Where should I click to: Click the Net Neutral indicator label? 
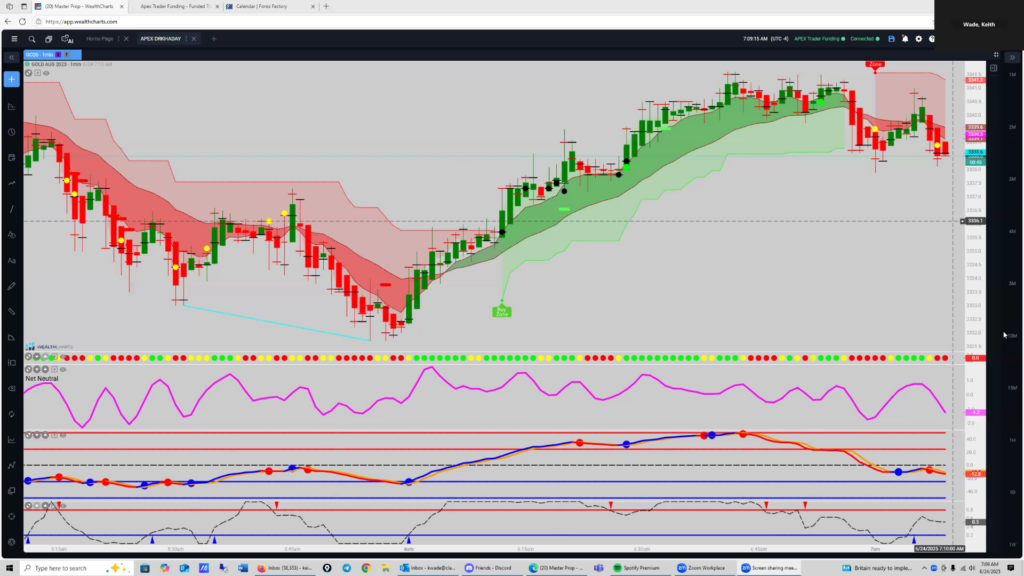tap(42, 379)
